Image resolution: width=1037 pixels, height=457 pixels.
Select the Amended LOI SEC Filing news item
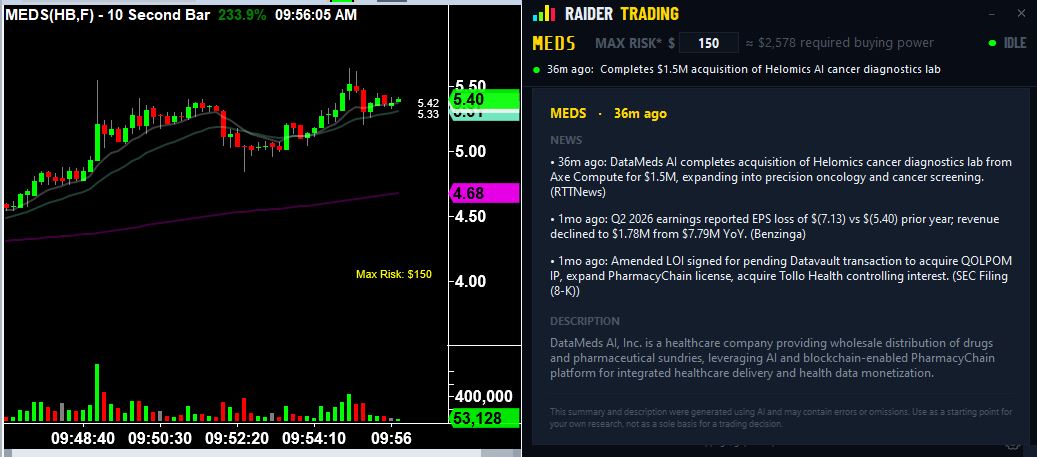[780, 275]
